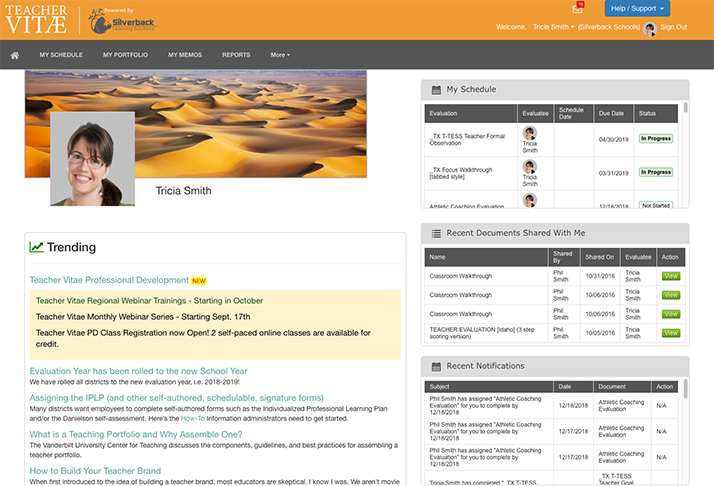Viewport: 714px width, 486px height.
Task: Open Teacher Vitae Professional Development link
Action: [109, 280]
